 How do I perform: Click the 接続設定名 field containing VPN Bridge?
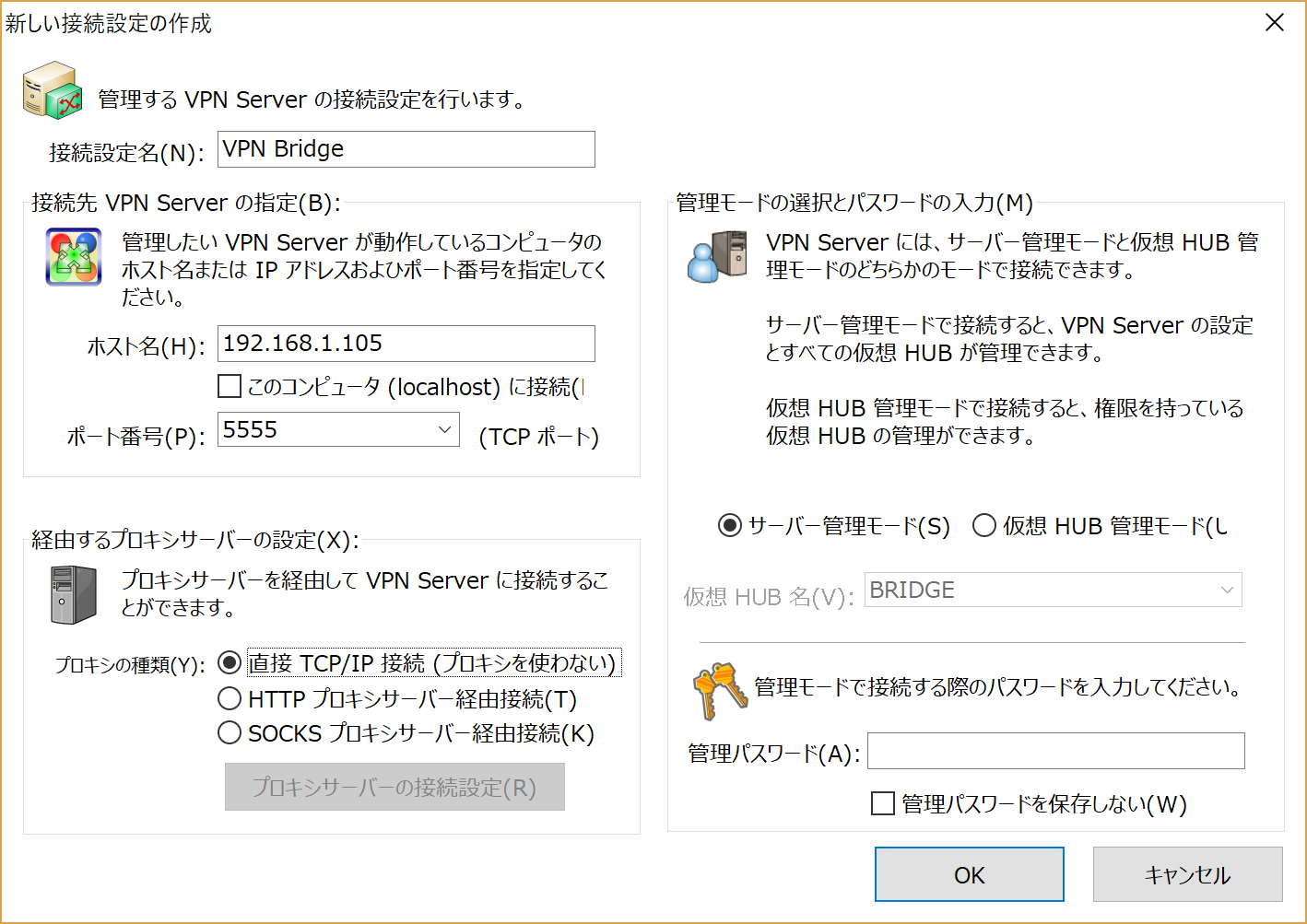click(x=406, y=148)
